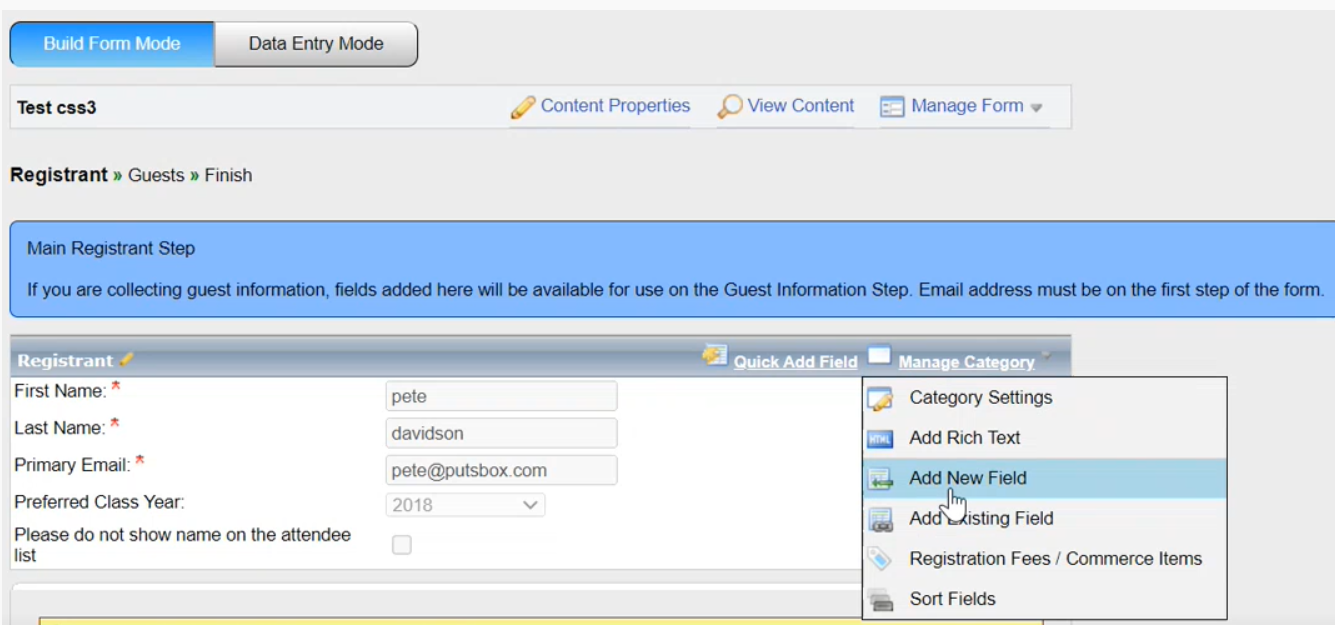Image resolution: width=1335 pixels, height=625 pixels.
Task: Go to the Guests step
Action: [156, 175]
